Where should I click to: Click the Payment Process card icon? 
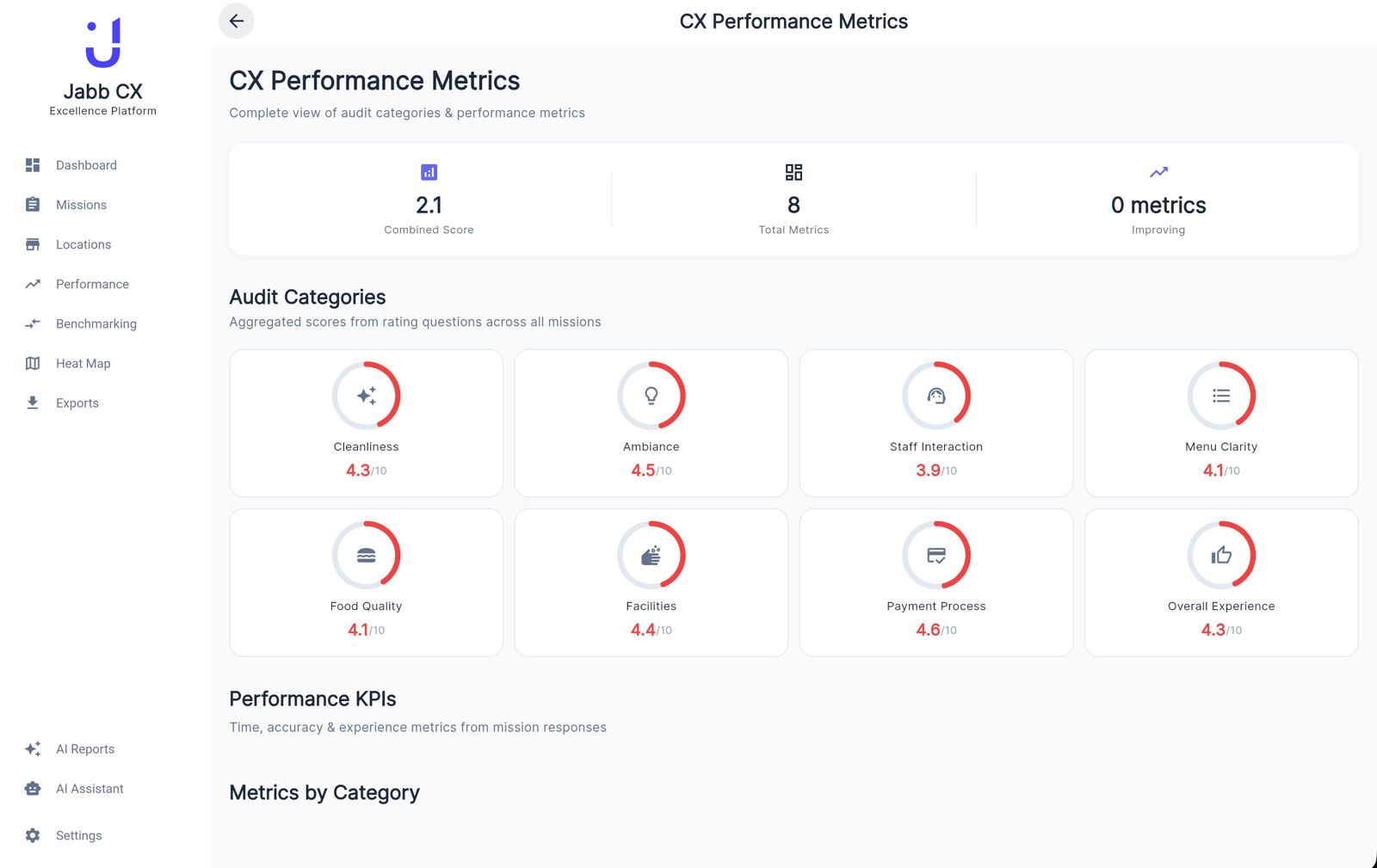coord(936,556)
